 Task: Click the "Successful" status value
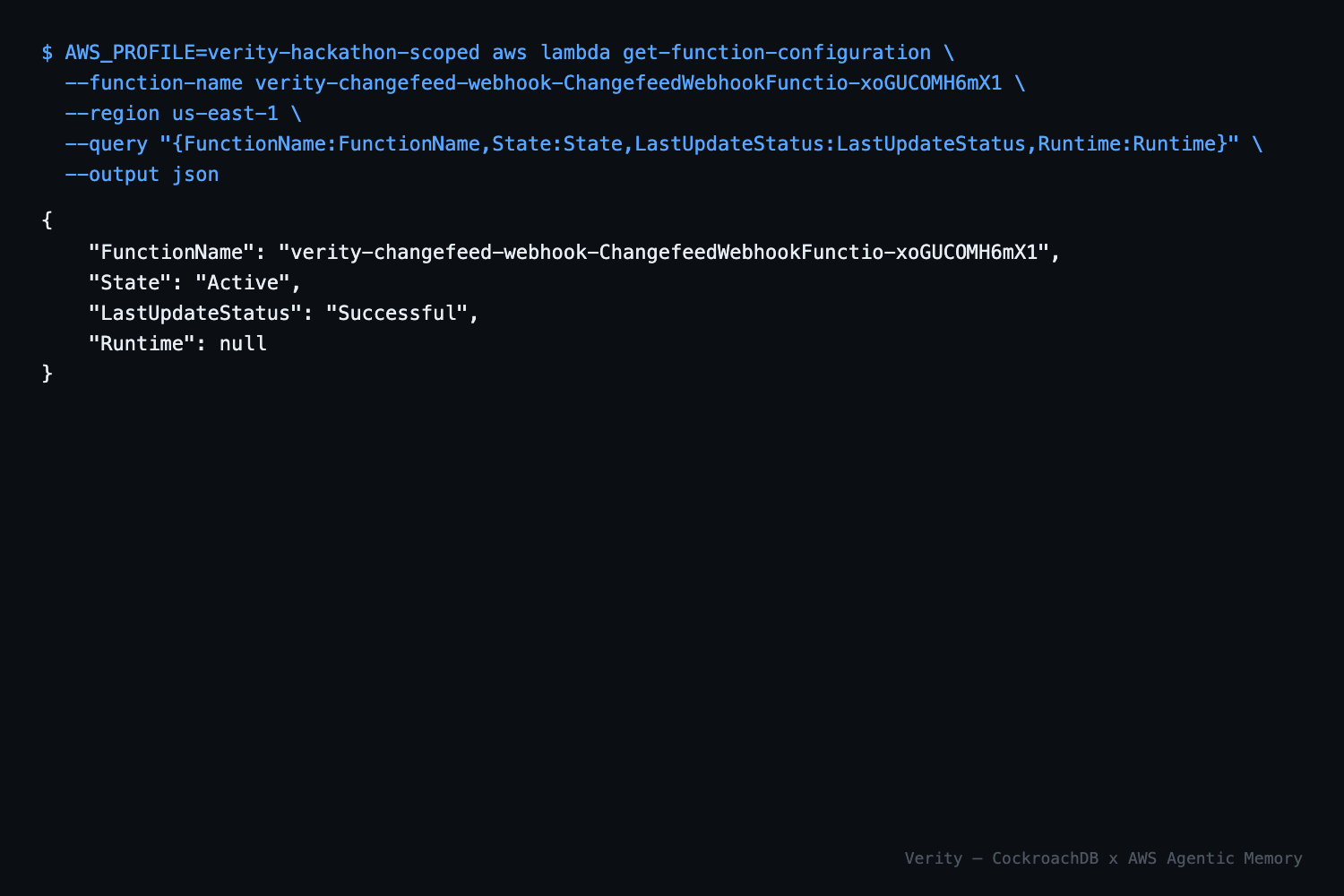(x=398, y=314)
